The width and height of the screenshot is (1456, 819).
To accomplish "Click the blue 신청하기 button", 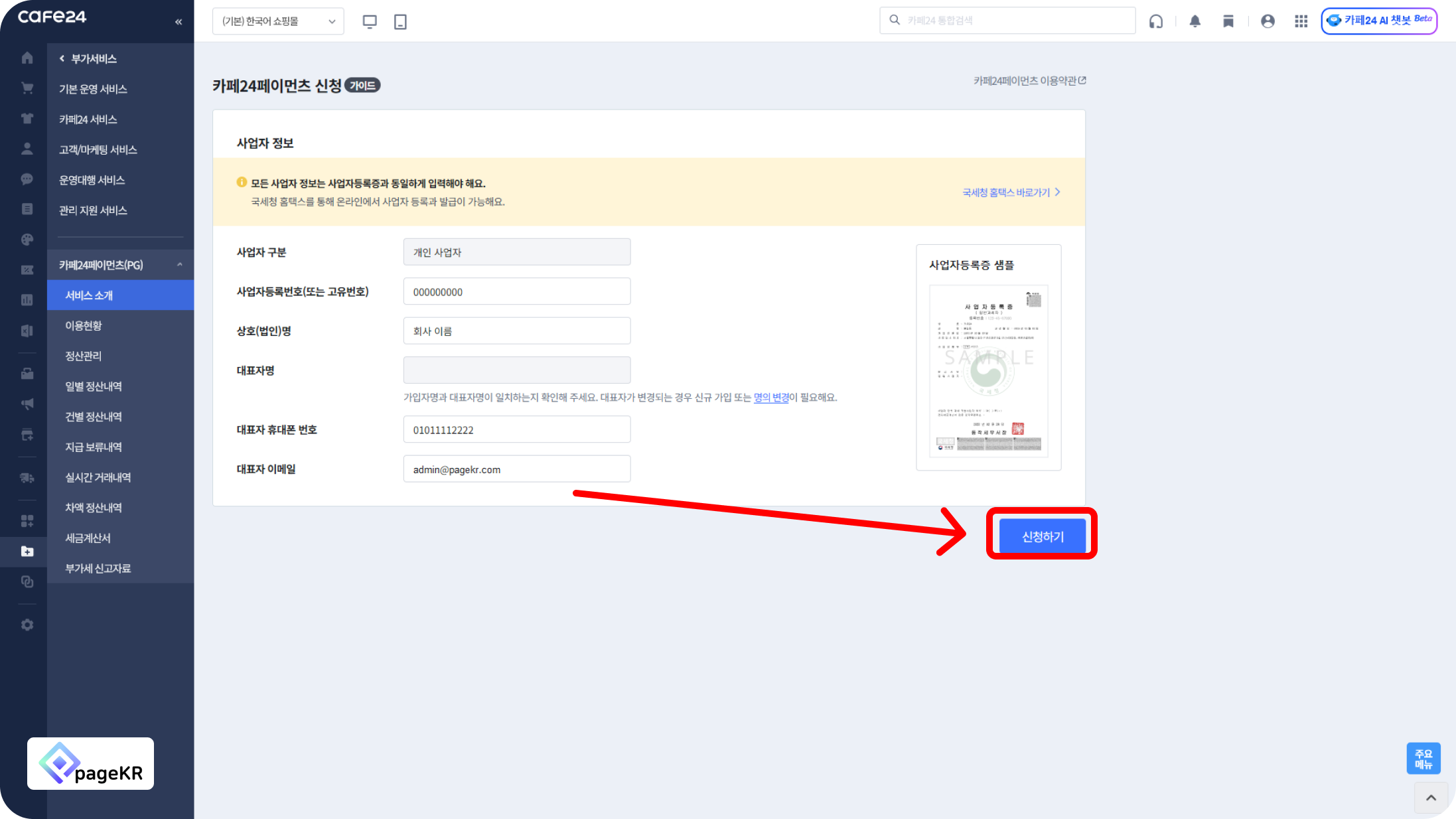I will click(x=1042, y=536).
